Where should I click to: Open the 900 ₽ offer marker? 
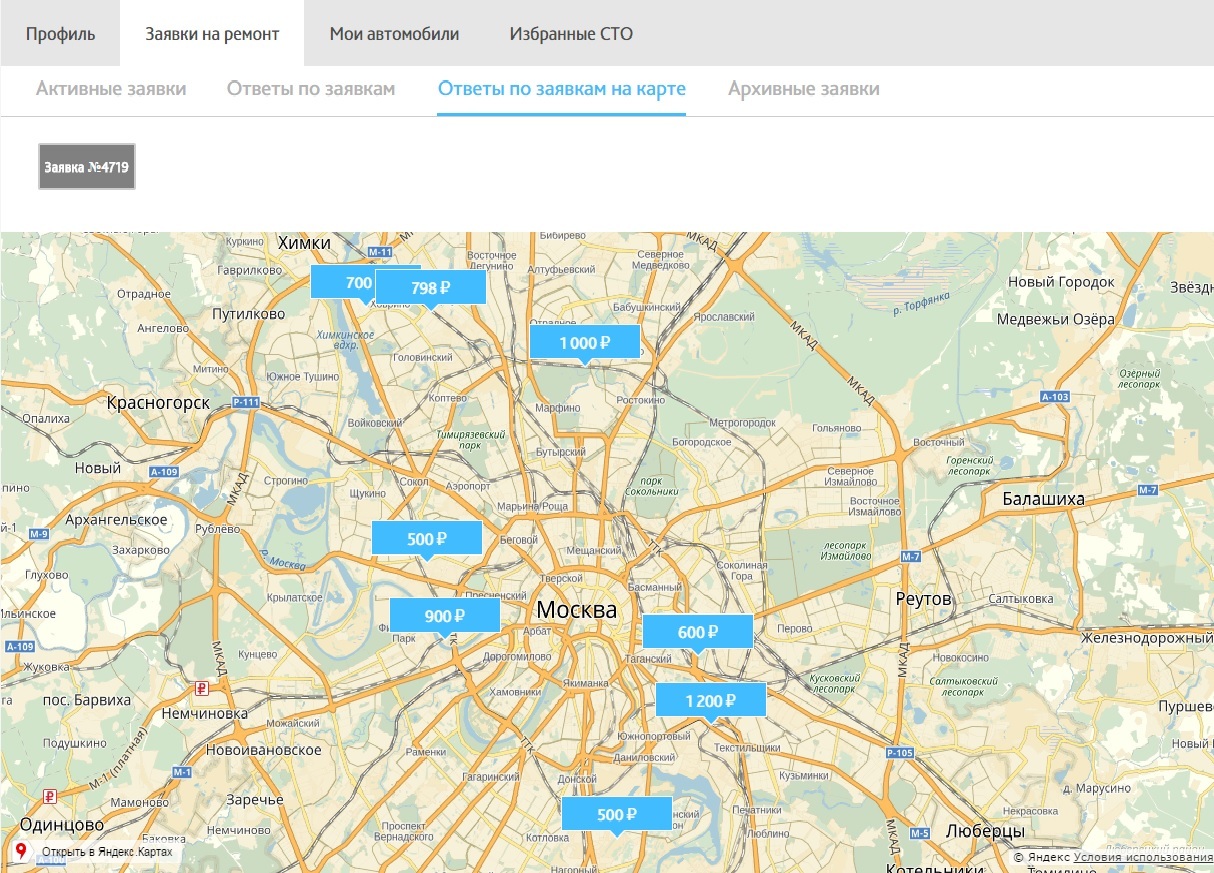(x=445, y=616)
